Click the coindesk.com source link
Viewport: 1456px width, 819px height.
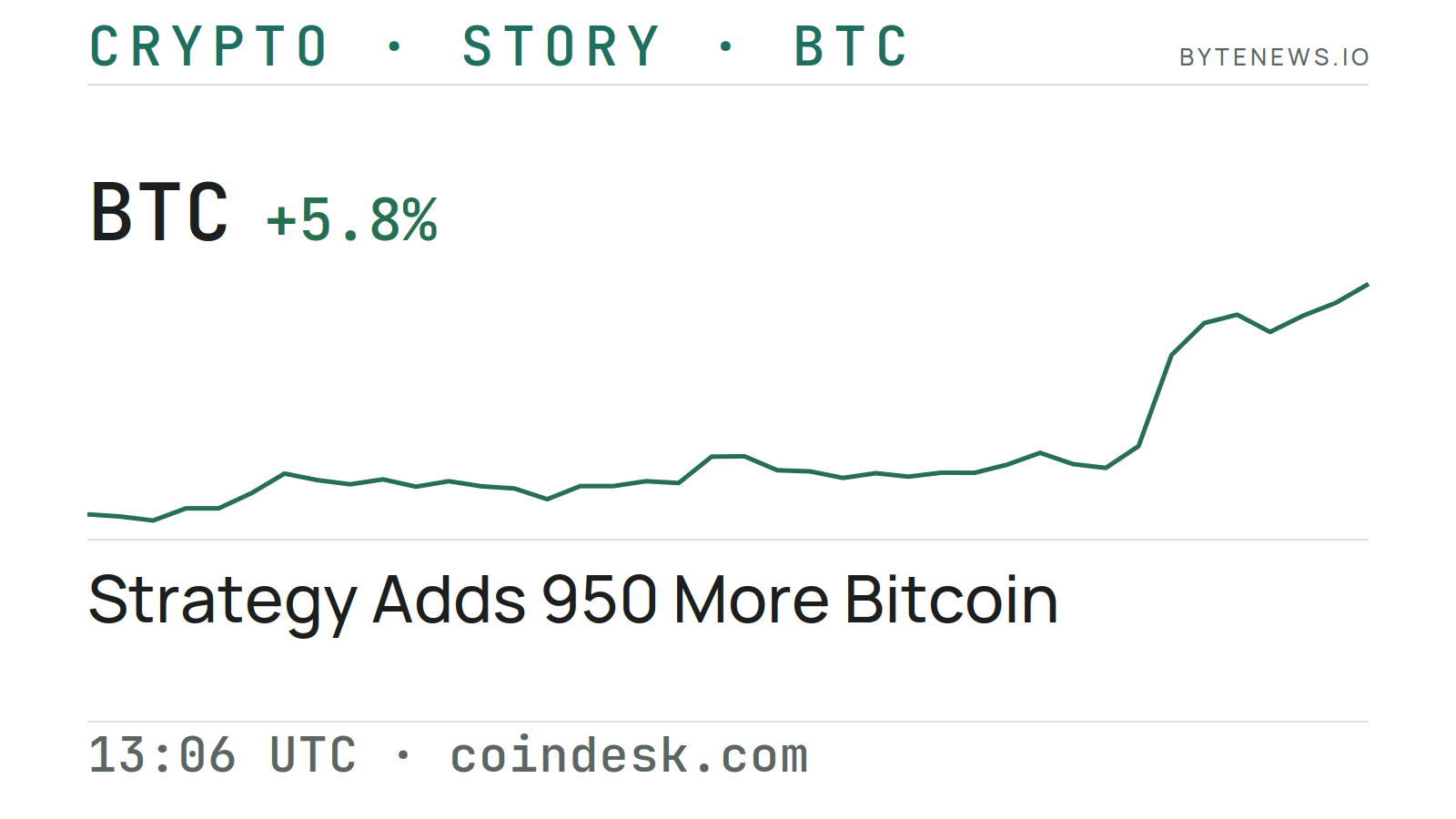(629, 755)
